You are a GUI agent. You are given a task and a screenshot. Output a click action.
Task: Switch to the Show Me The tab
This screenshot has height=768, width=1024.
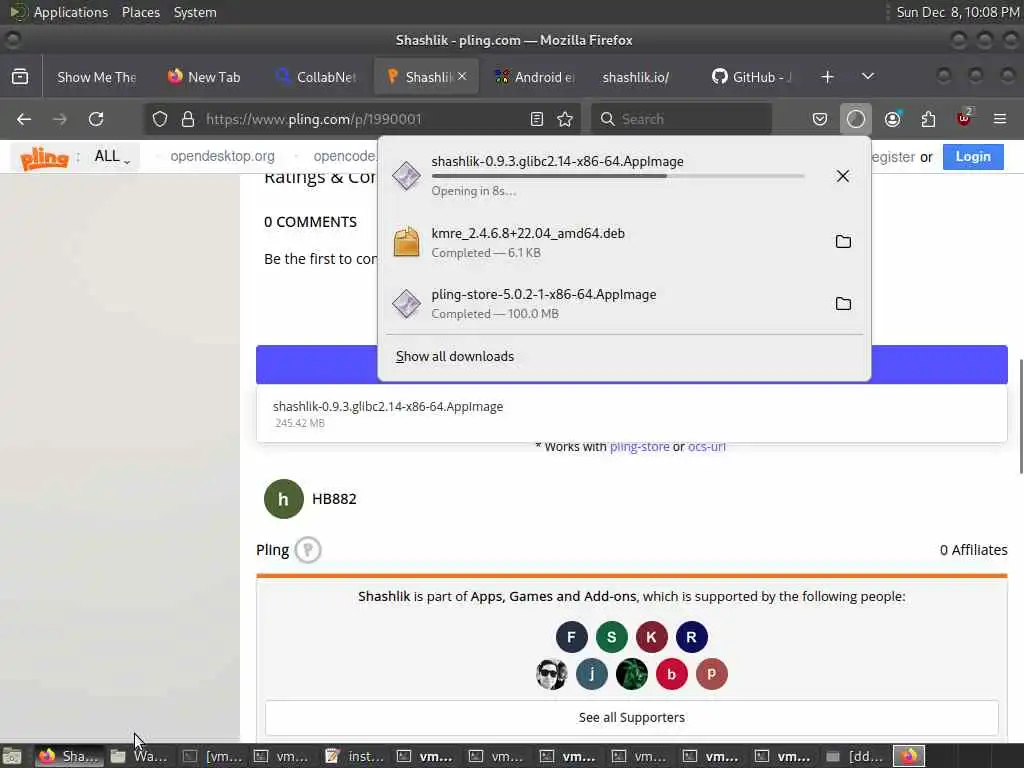click(x=96, y=77)
